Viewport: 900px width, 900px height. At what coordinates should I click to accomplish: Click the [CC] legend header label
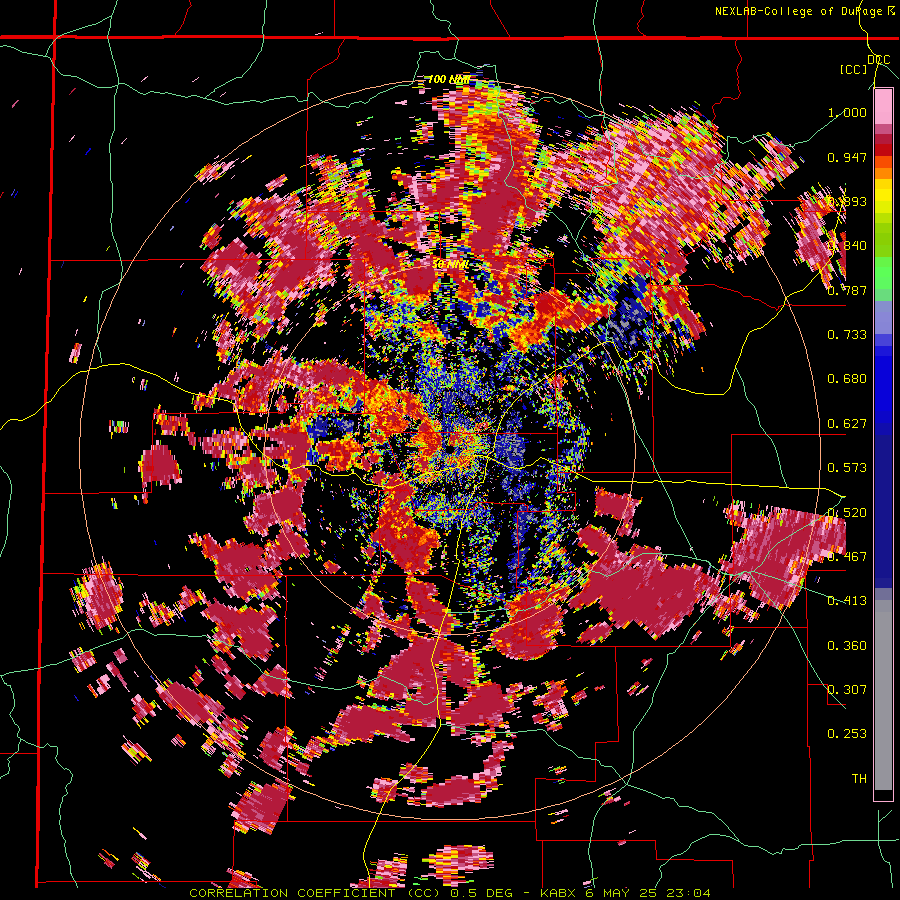pos(853,69)
